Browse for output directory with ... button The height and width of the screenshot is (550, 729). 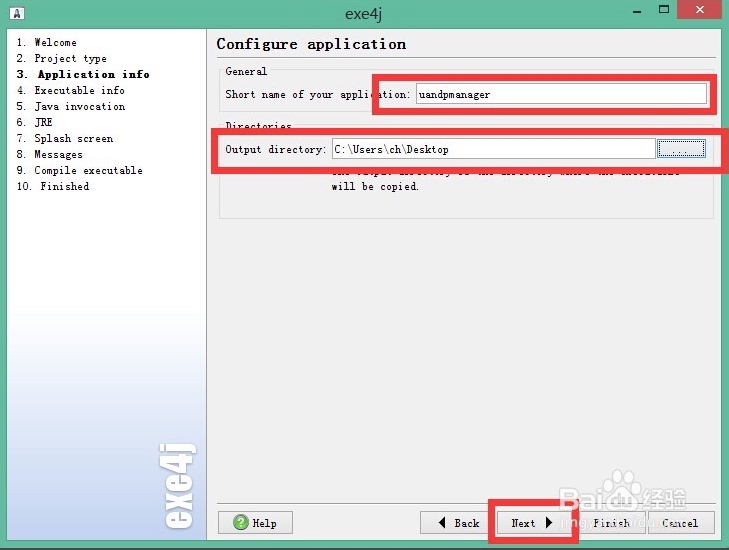pos(681,149)
